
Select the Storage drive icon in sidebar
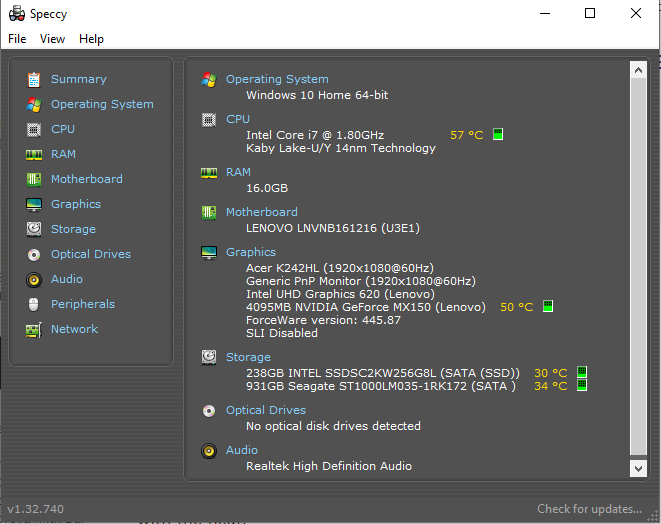point(34,229)
